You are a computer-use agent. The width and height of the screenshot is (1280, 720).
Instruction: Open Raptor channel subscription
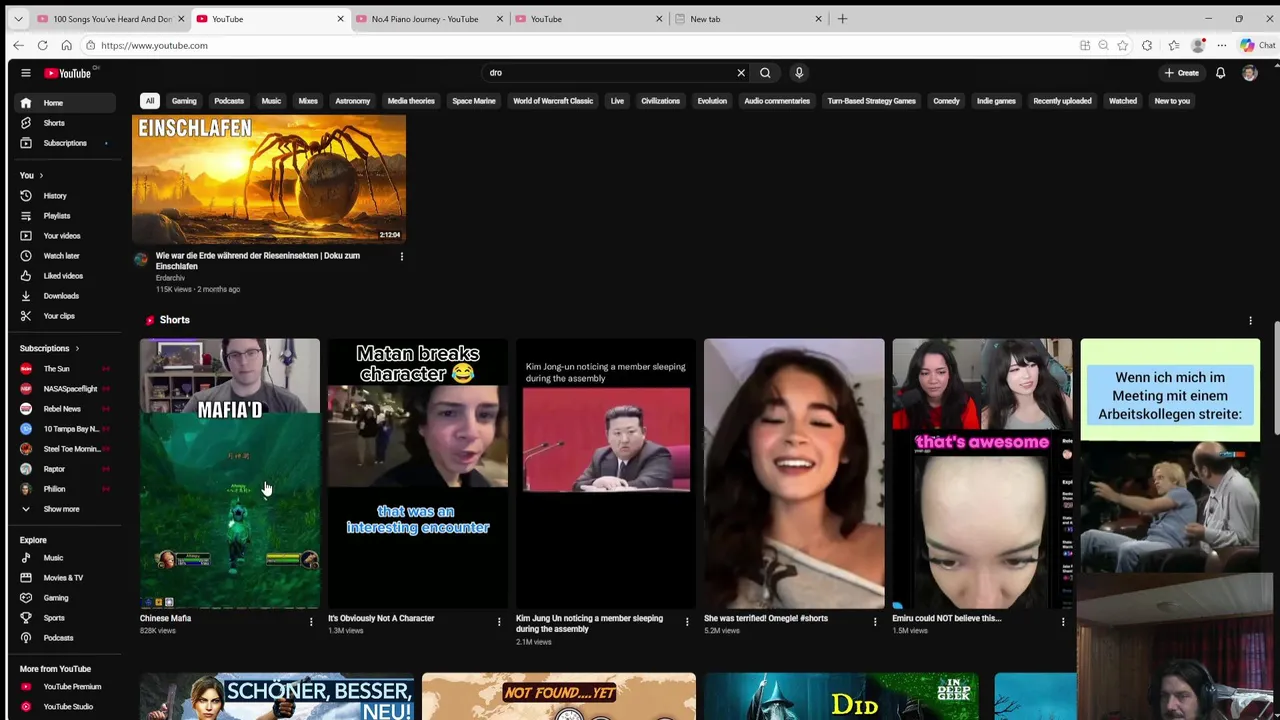(x=66, y=469)
